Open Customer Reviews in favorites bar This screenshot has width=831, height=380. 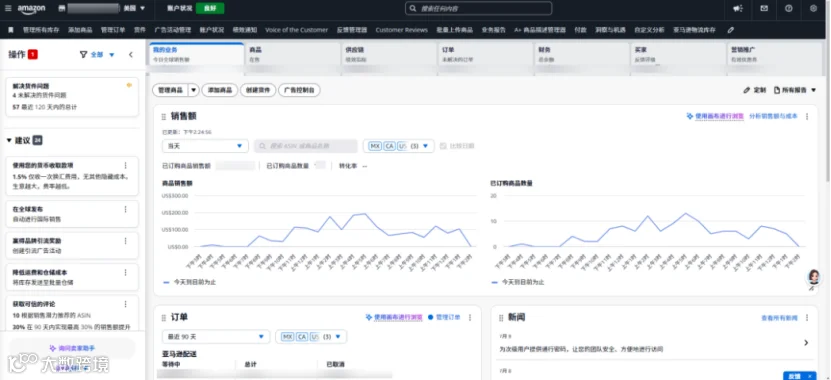click(x=401, y=30)
